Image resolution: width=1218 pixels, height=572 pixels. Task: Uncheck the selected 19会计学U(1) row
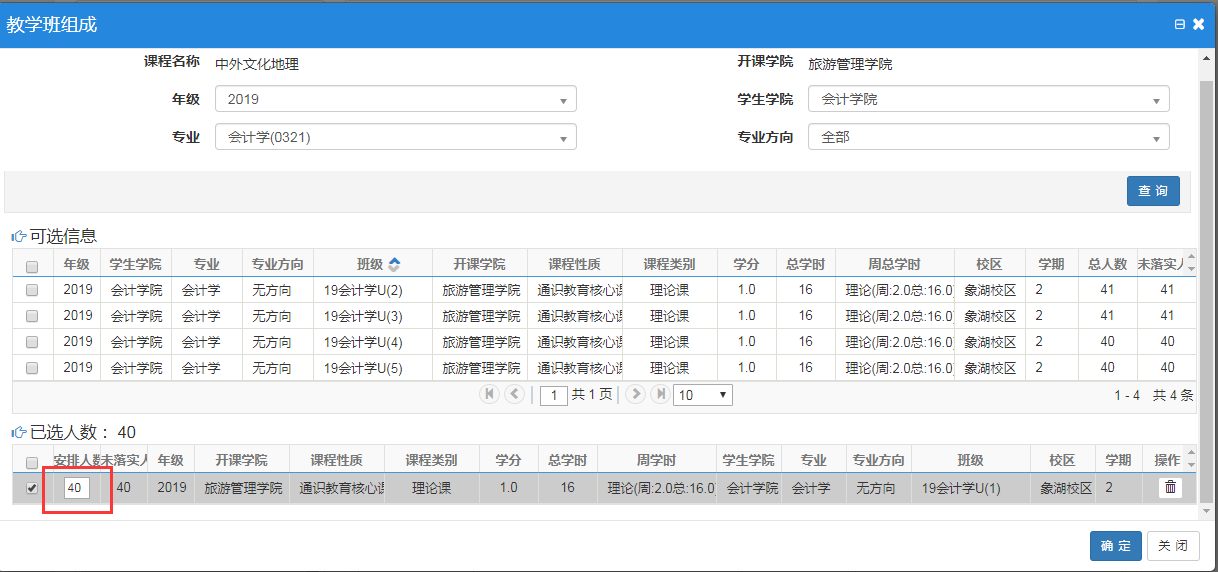pos(32,489)
